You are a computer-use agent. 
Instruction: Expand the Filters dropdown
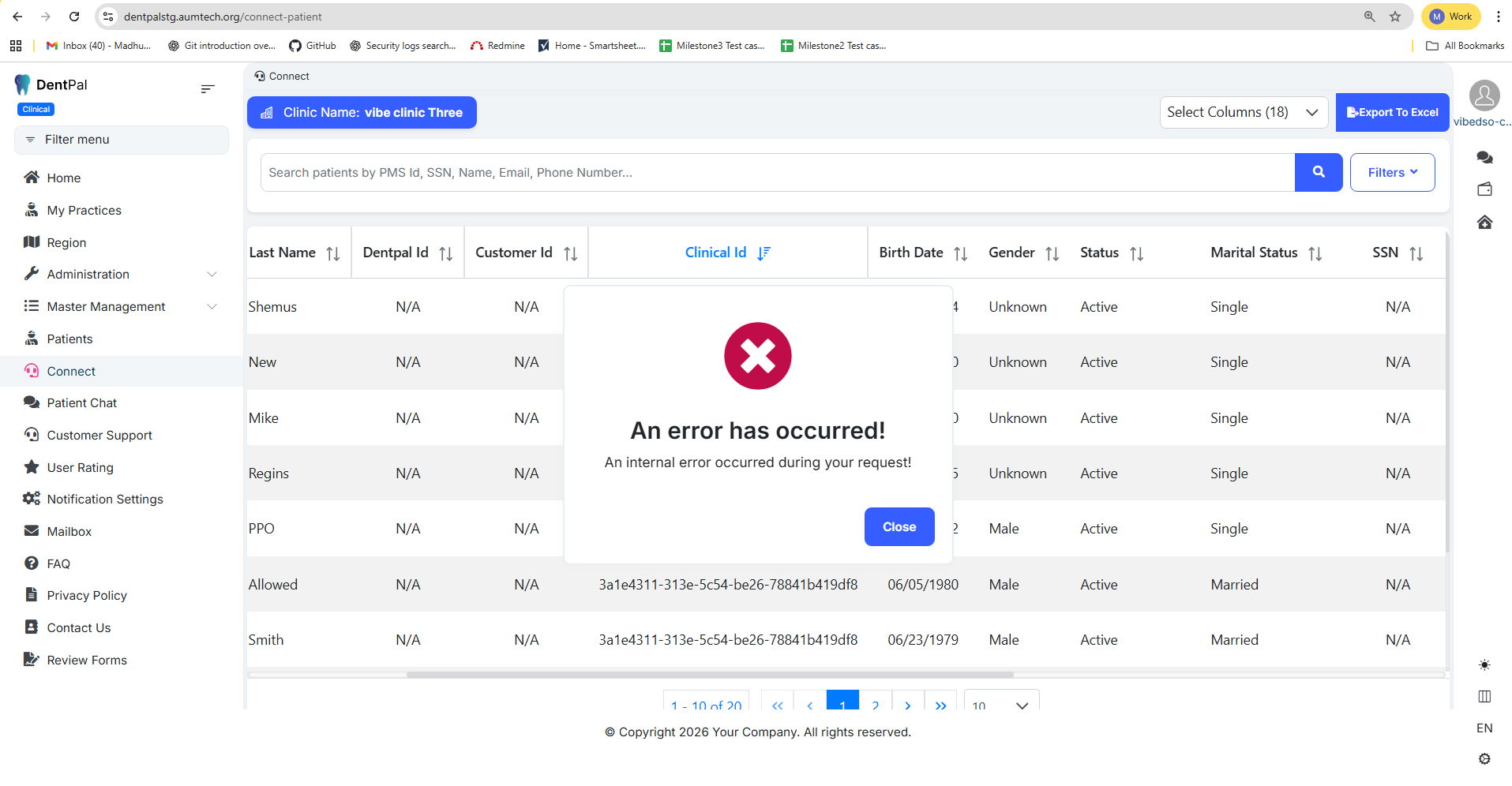pos(1392,172)
